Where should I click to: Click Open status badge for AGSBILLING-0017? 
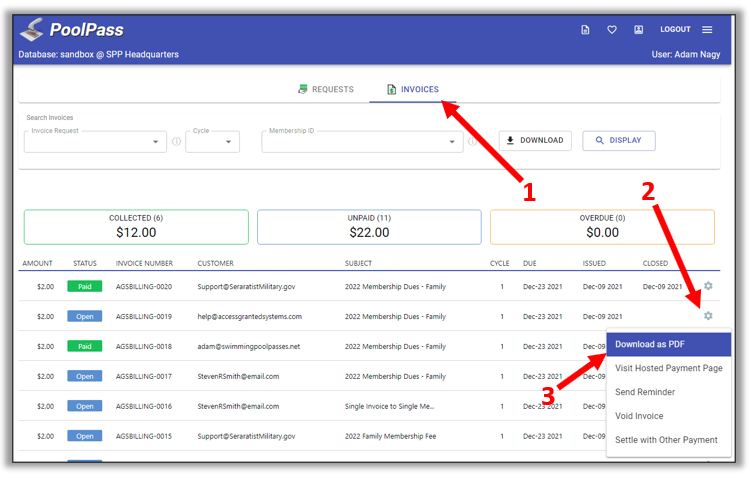tap(85, 376)
